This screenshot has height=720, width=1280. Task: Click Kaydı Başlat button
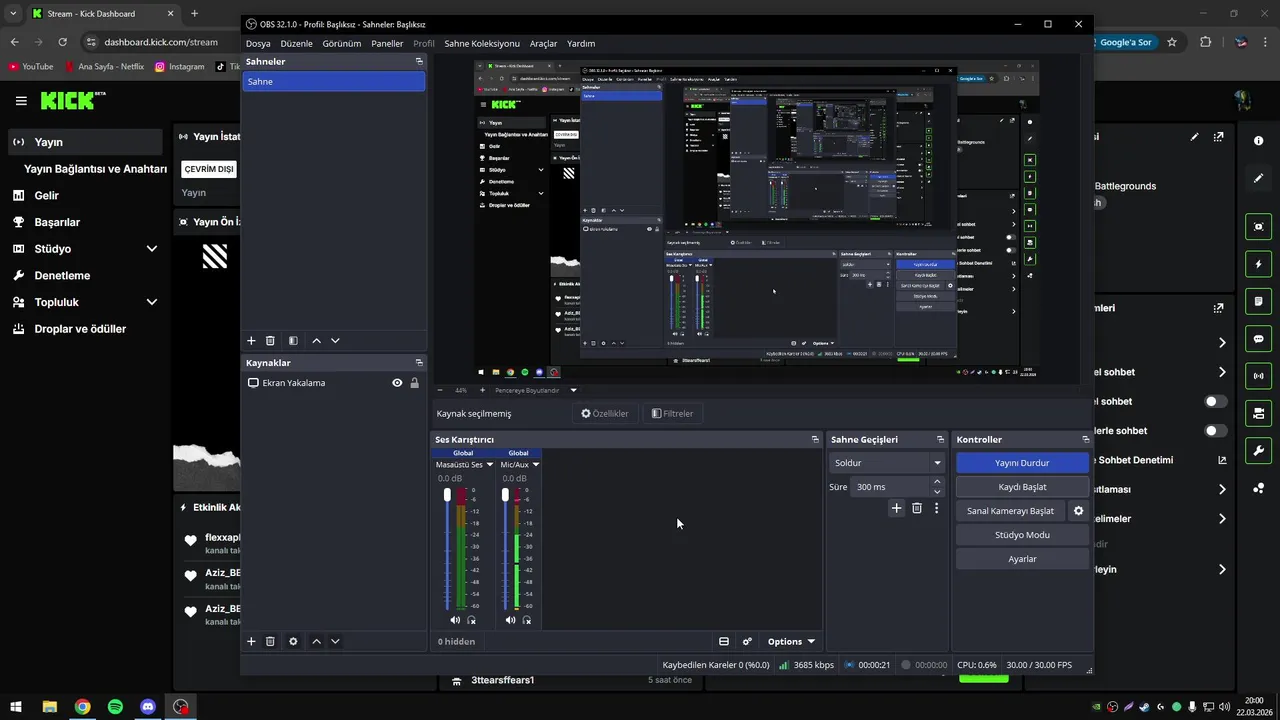pos(1022,487)
